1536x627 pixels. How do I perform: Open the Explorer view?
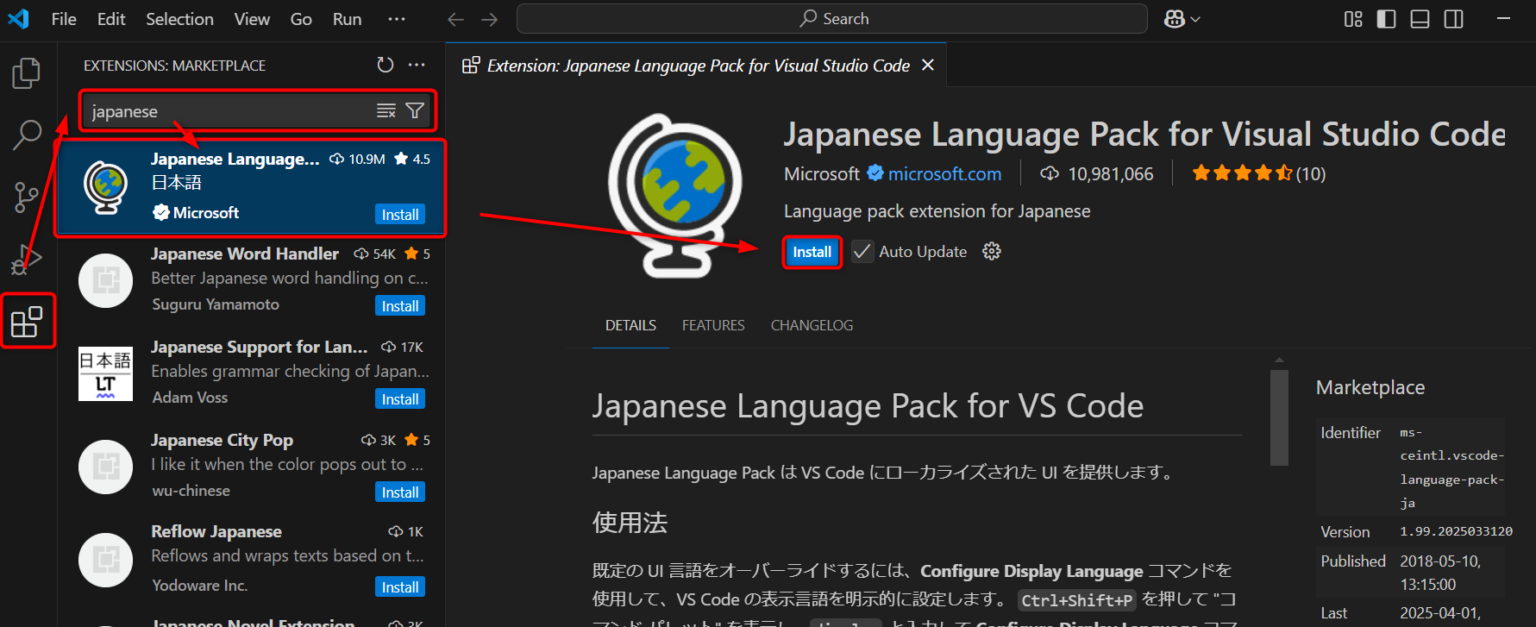pos(27,72)
